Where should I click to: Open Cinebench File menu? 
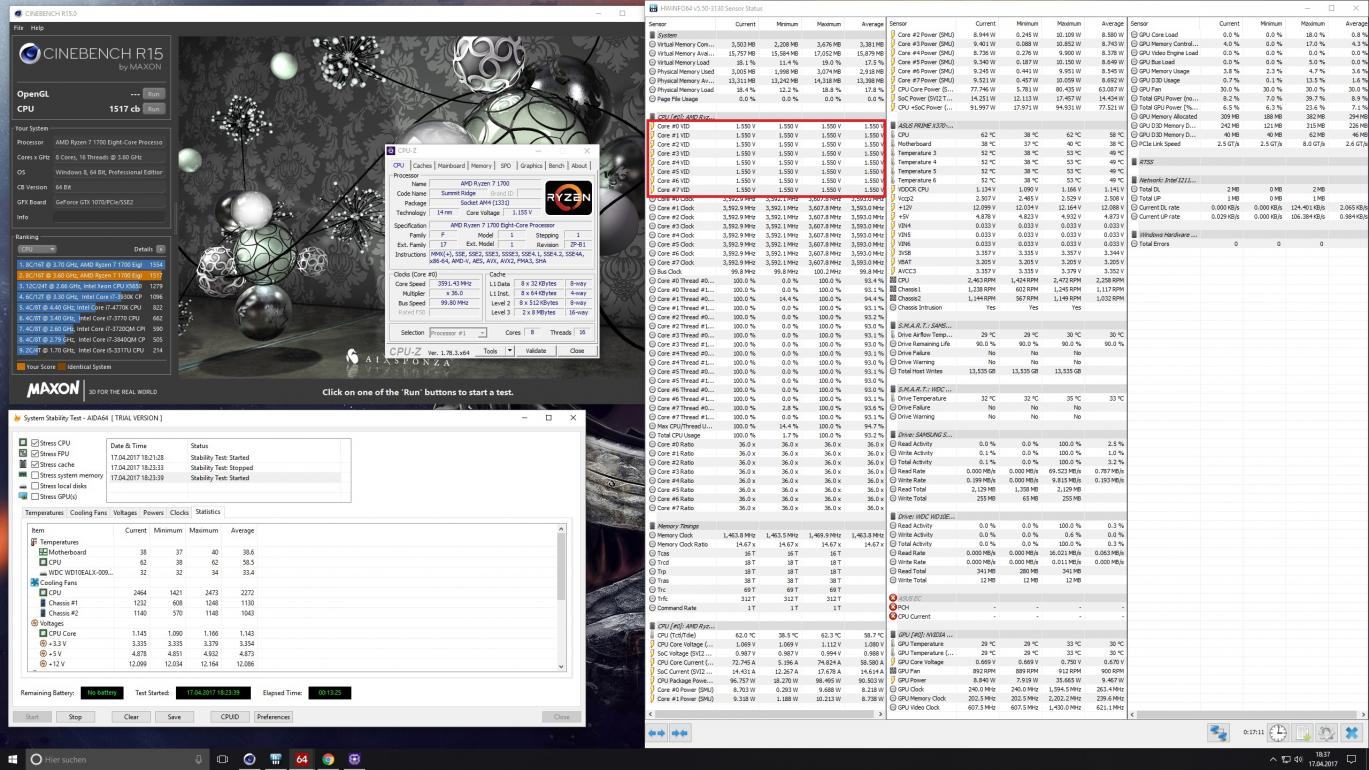18,28
